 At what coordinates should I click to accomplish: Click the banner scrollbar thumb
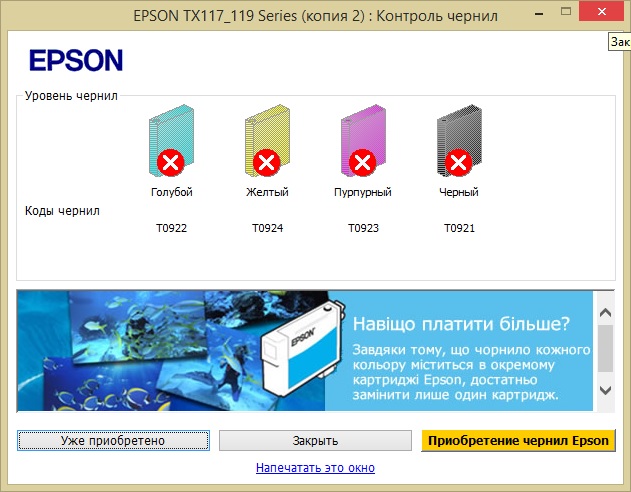pyautogui.click(x=605, y=348)
